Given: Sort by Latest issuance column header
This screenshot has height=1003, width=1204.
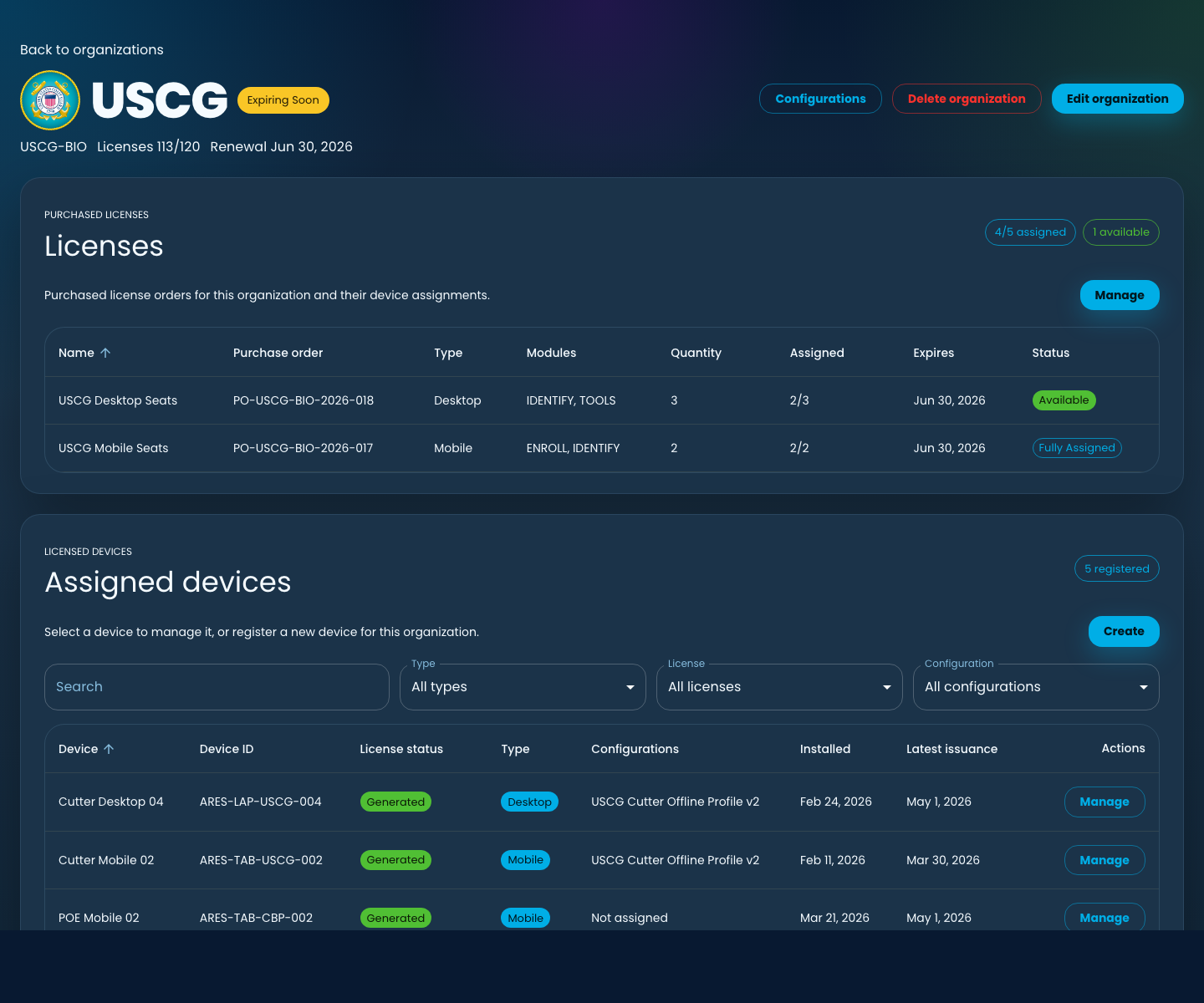Looking at the screenshot, I should click(951, 749).
